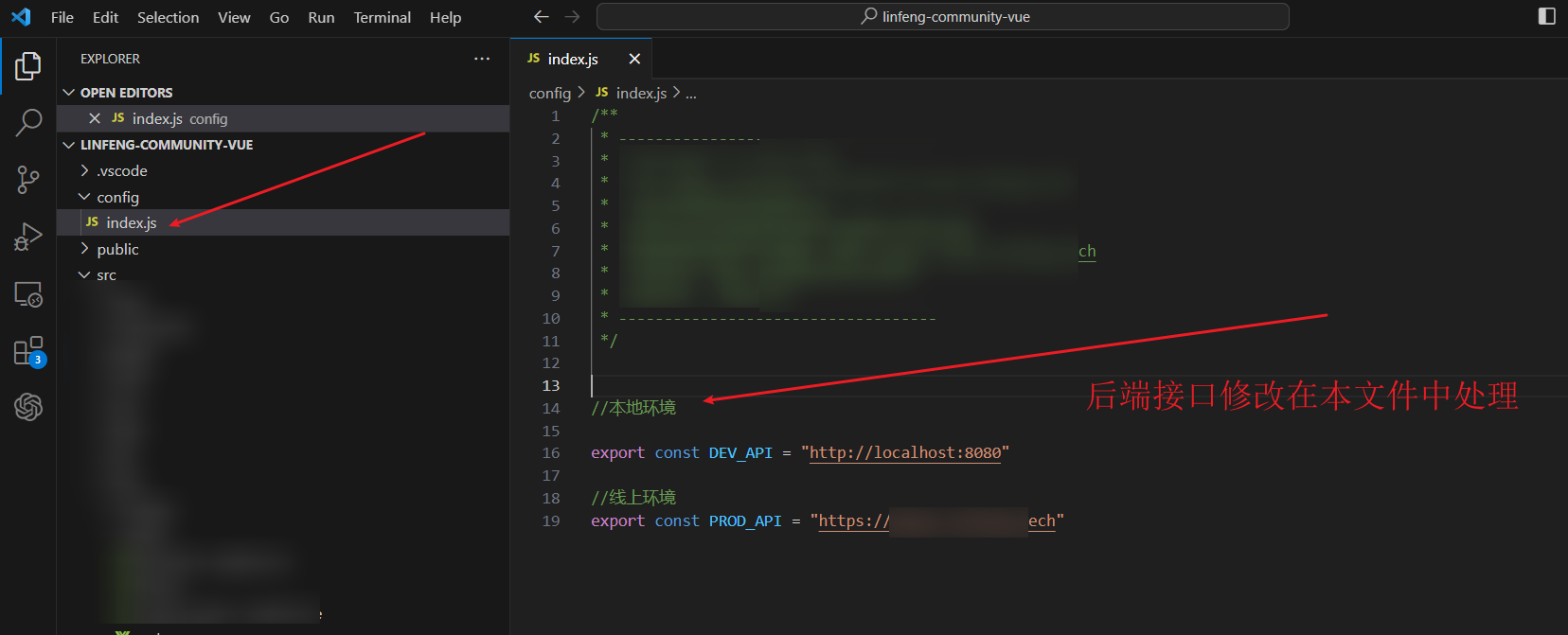Click the 'export' keyword on line 16
Screen dimensions: 1568x635
coord(617,452)
